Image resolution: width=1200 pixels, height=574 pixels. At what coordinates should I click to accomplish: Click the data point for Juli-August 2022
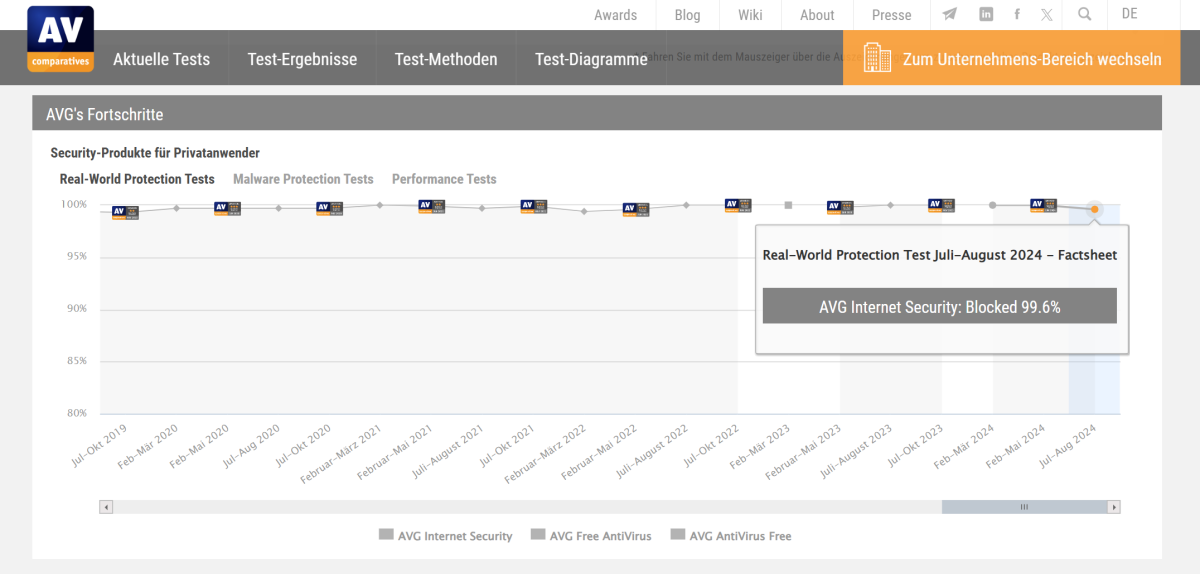pyautogui.click(x=686, y=205)
